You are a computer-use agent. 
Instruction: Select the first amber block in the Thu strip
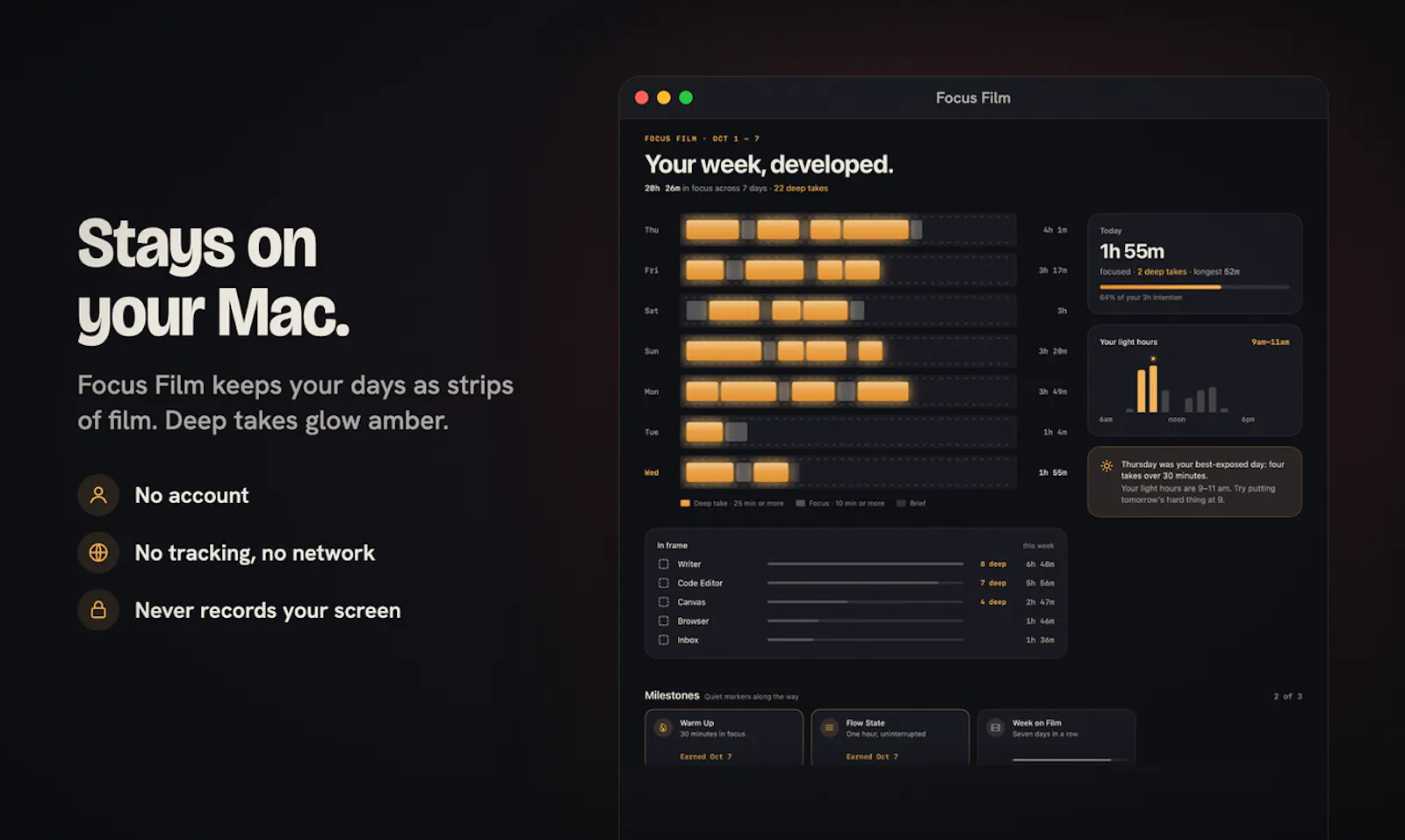(712, 230)
